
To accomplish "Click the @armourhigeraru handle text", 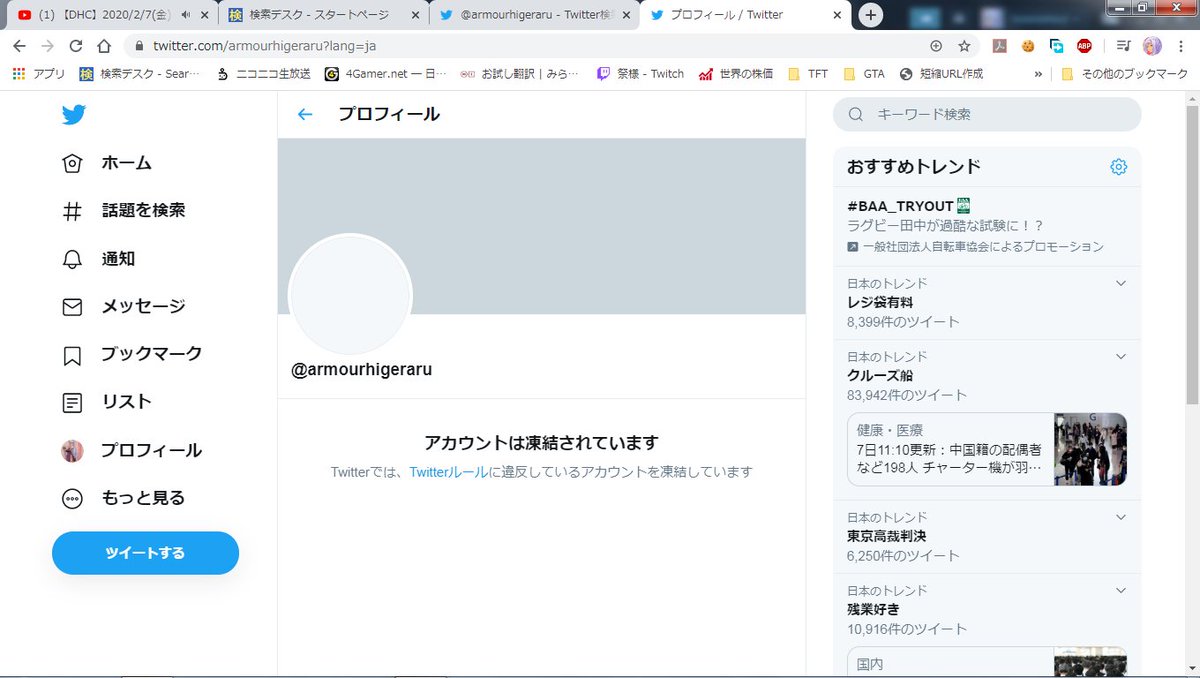I will [x=361, y=369].
